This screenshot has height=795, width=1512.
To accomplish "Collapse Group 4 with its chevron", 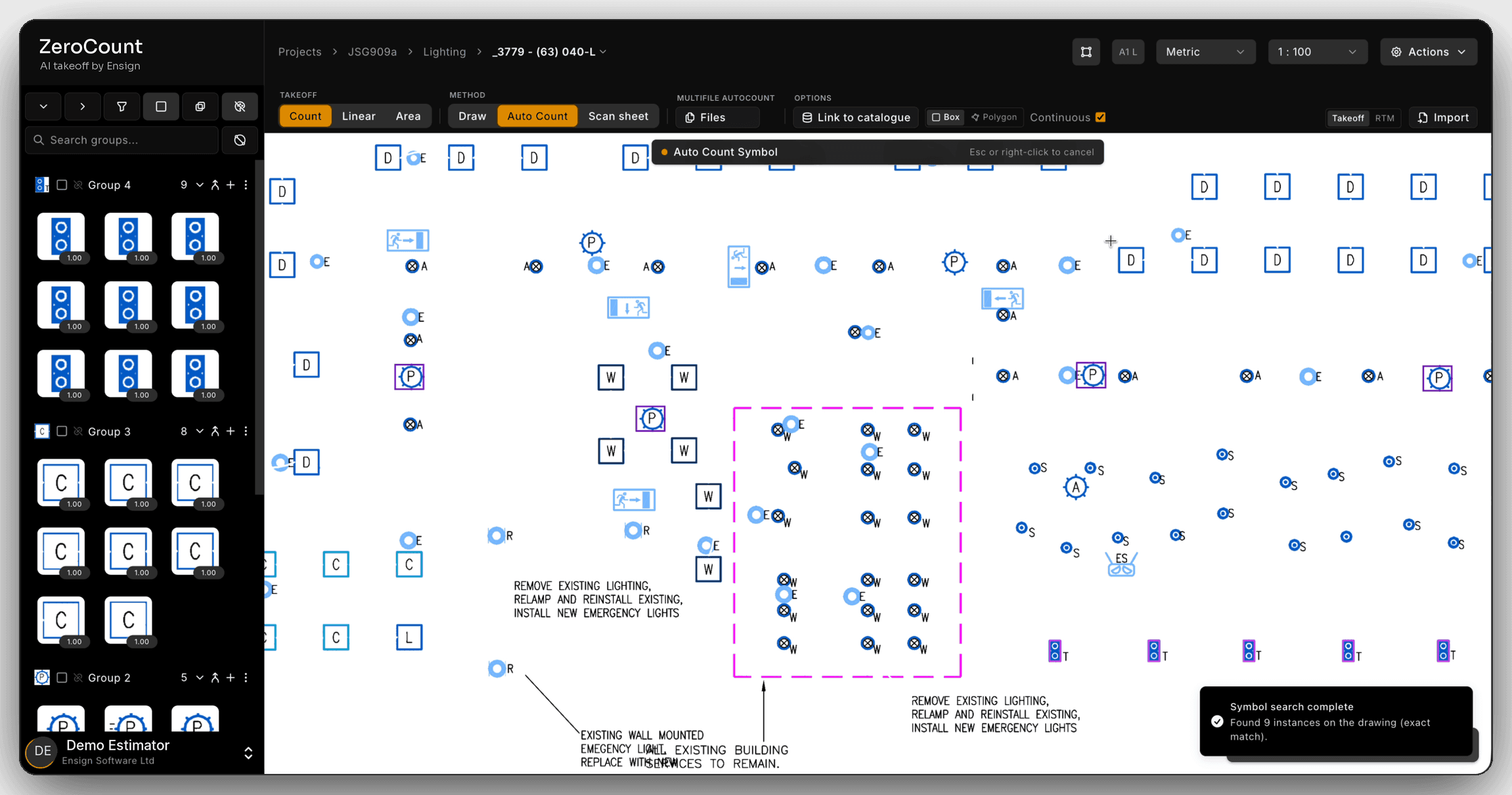I will [200, 185].
